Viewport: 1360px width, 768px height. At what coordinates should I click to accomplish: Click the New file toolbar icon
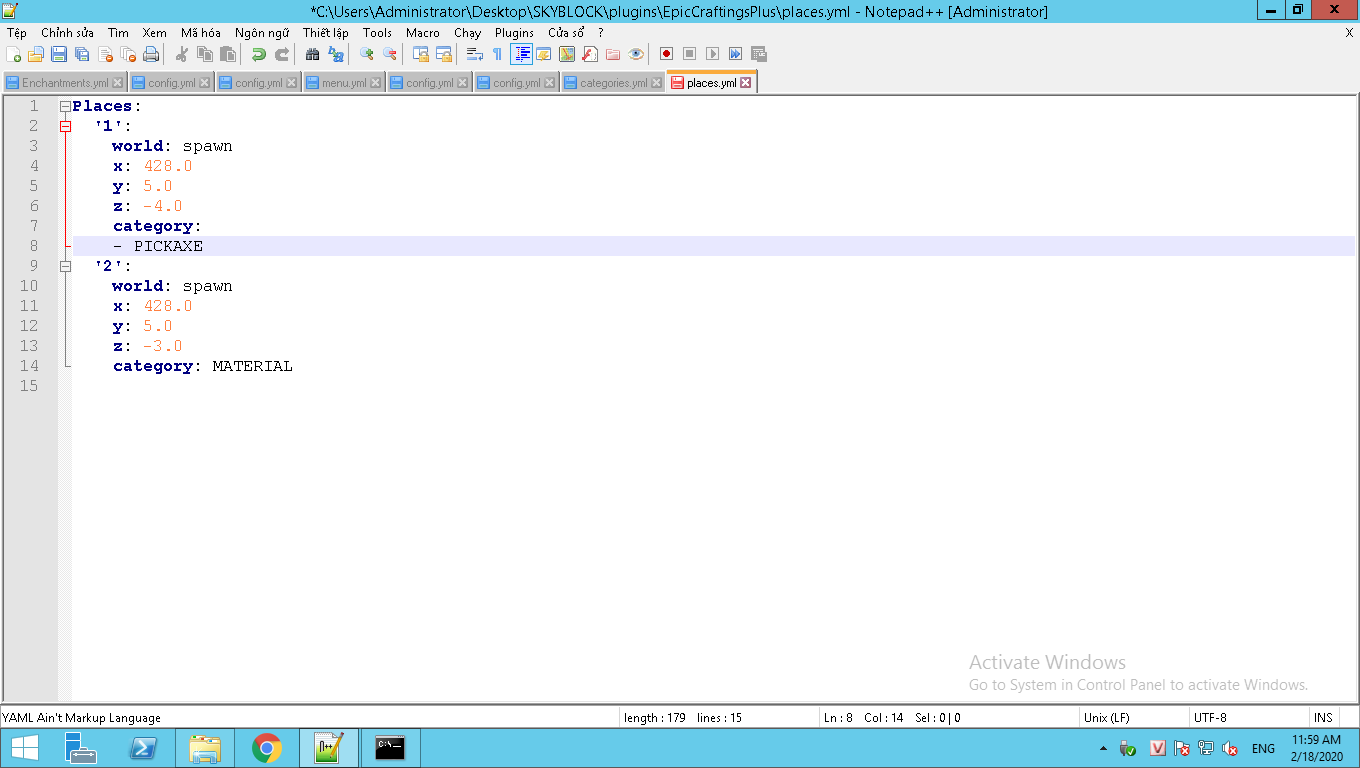pyautogui.click(x=13, y=54)
